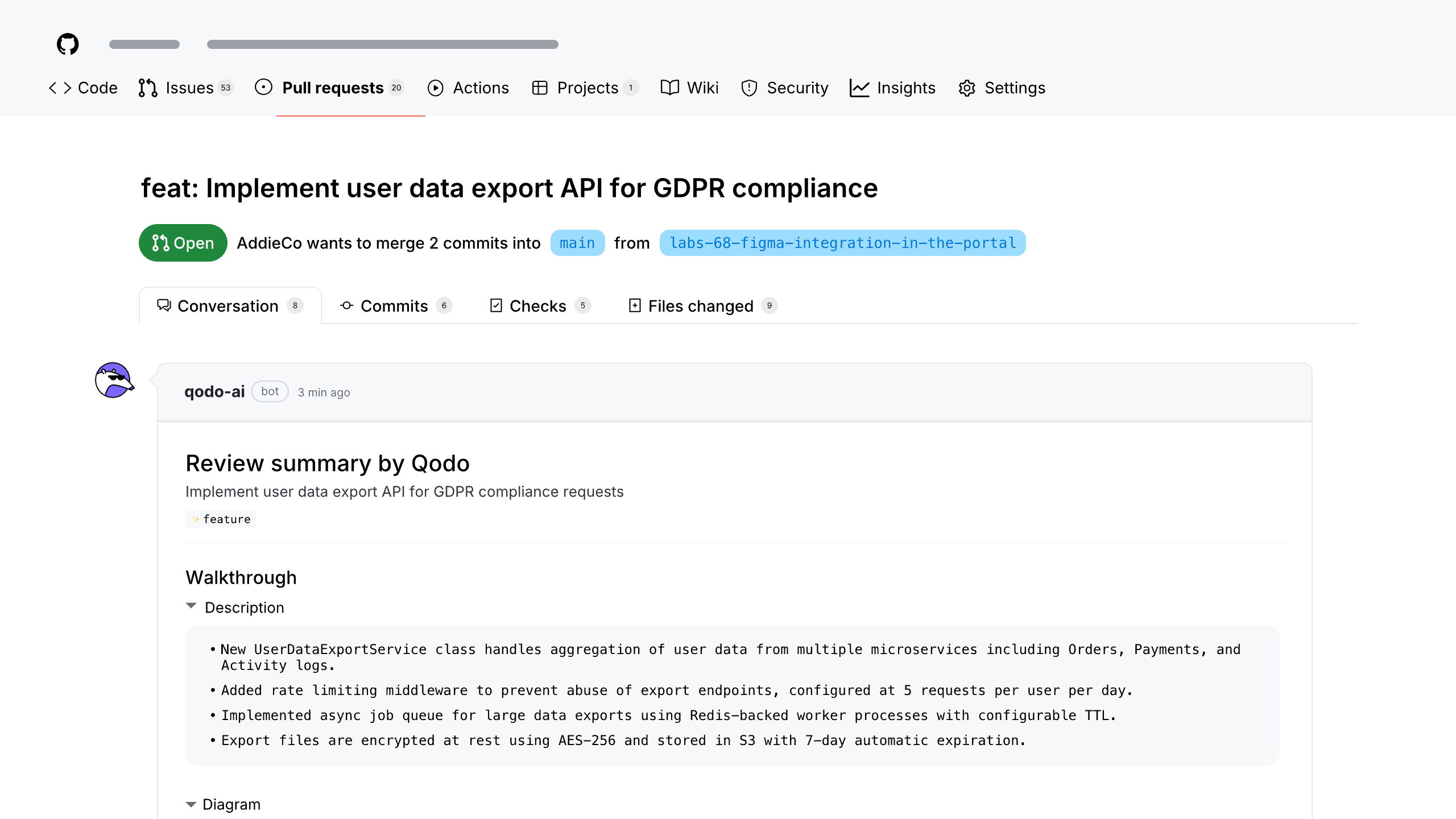Select the Conversation tab

(229, 306)
